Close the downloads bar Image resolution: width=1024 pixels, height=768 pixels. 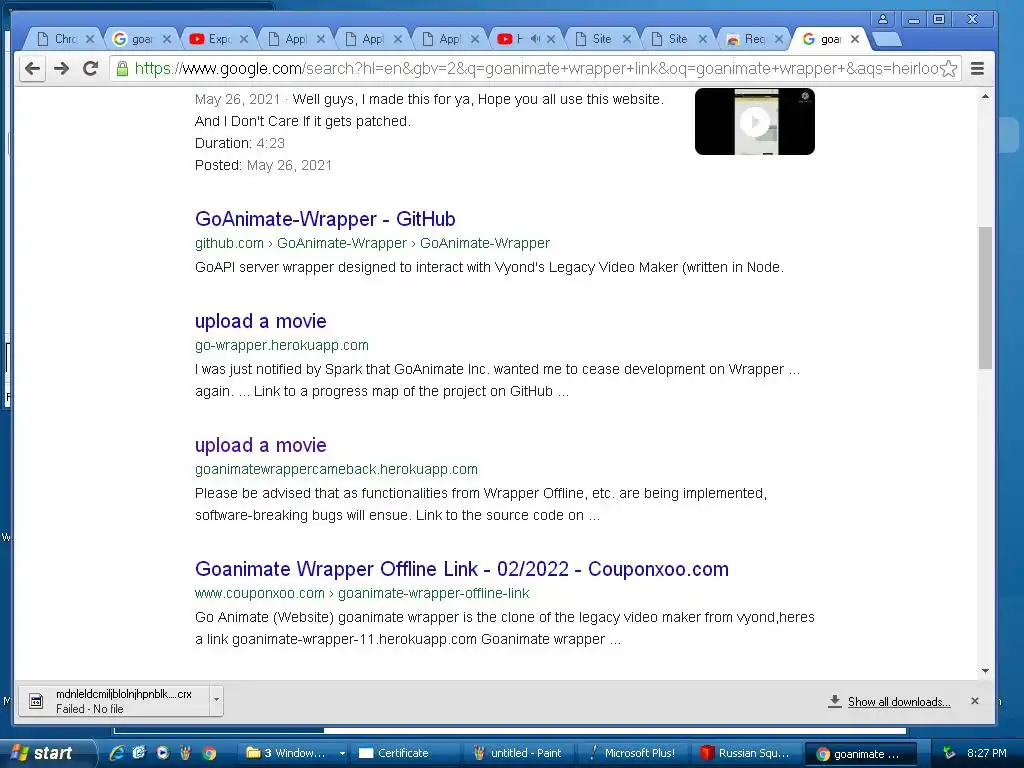[x=974, y=701]
